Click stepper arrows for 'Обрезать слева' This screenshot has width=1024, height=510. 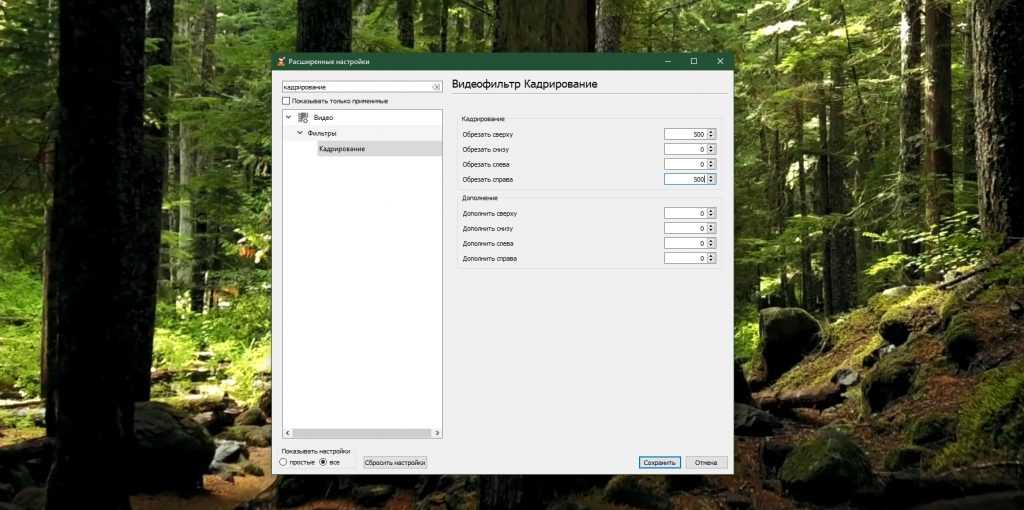711,164
